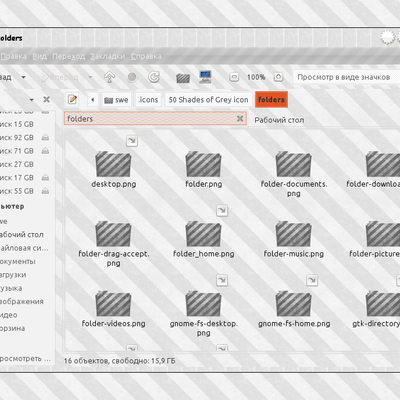Eject the 17 GB disk
This screenshot has height=400, width=400.
pyautogui.click(x=45, y=178)
